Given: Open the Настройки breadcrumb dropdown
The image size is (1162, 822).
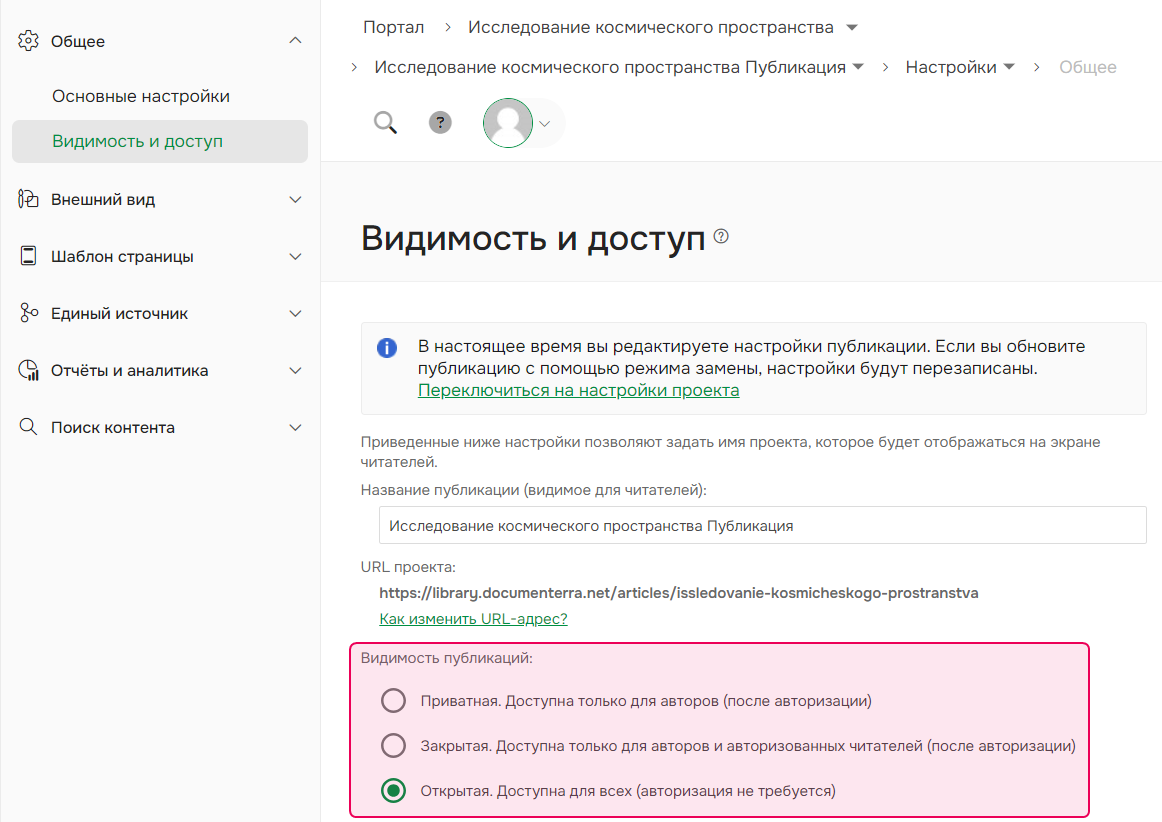Looking at the screenshot, I should [1009, 66].
